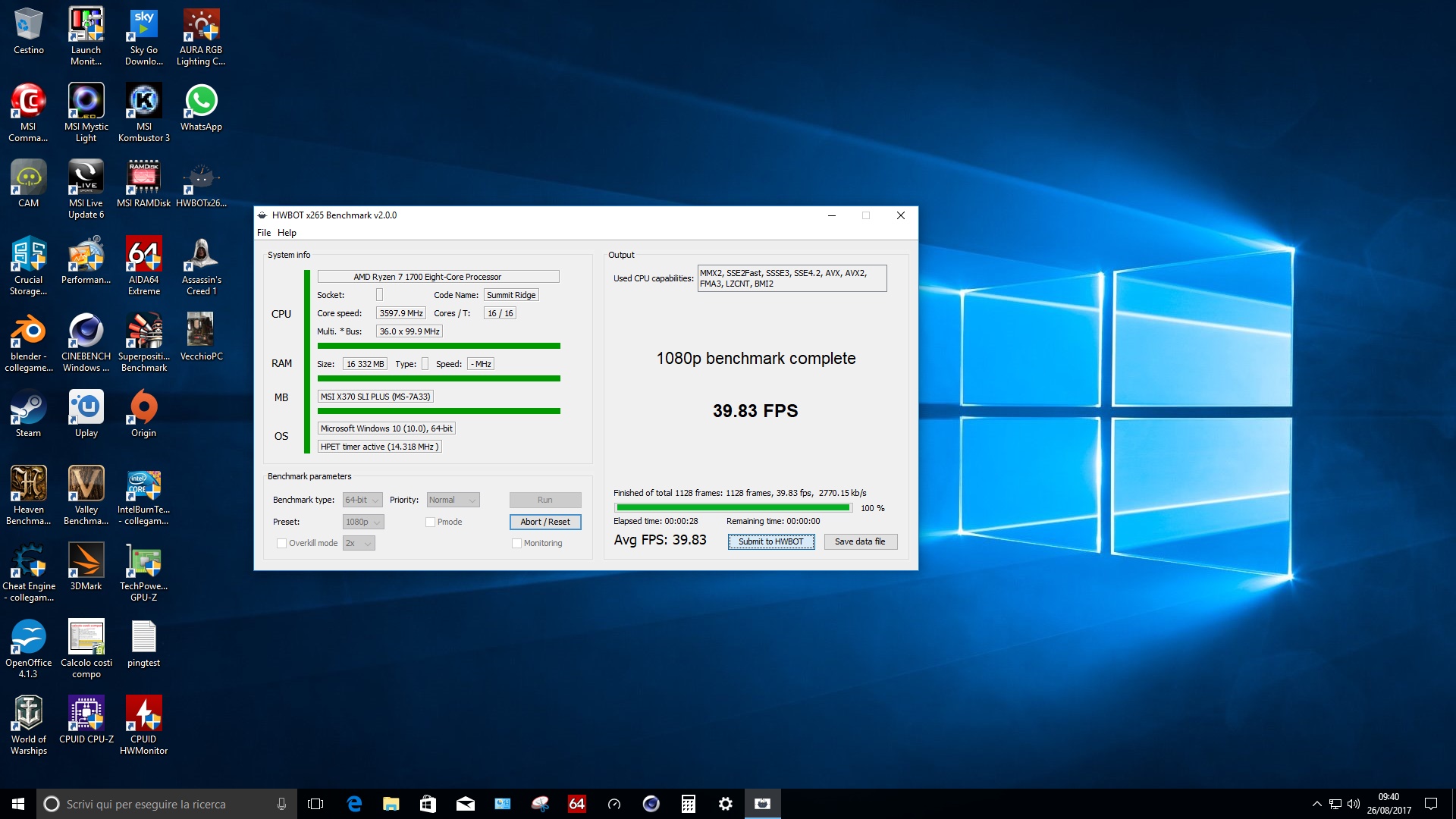Click the MSI X370 SLI PLUS motherboard field
This screenshot has width=1456, height=819.
[x=375, y=397]
